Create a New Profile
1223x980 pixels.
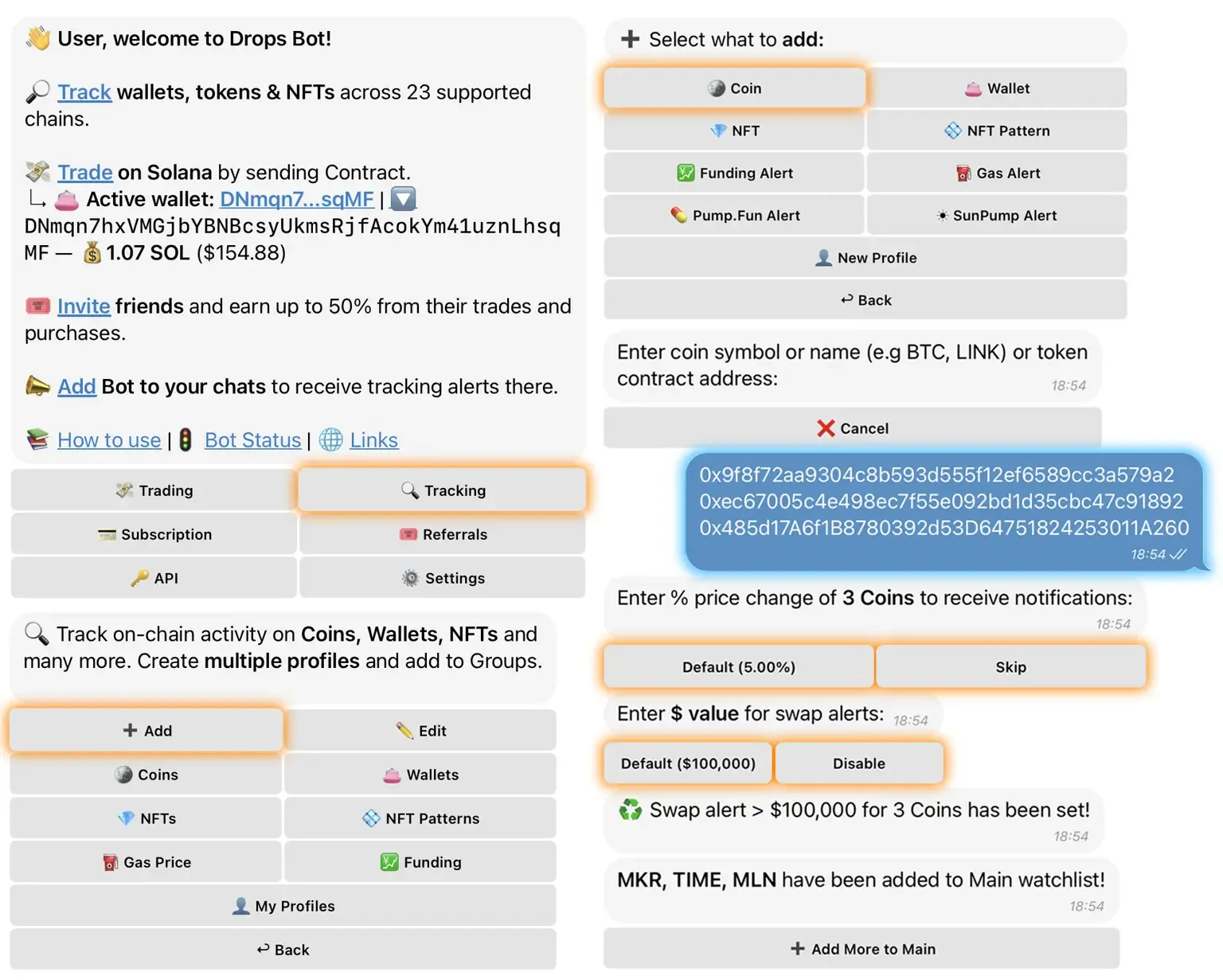tap(865, 257)
